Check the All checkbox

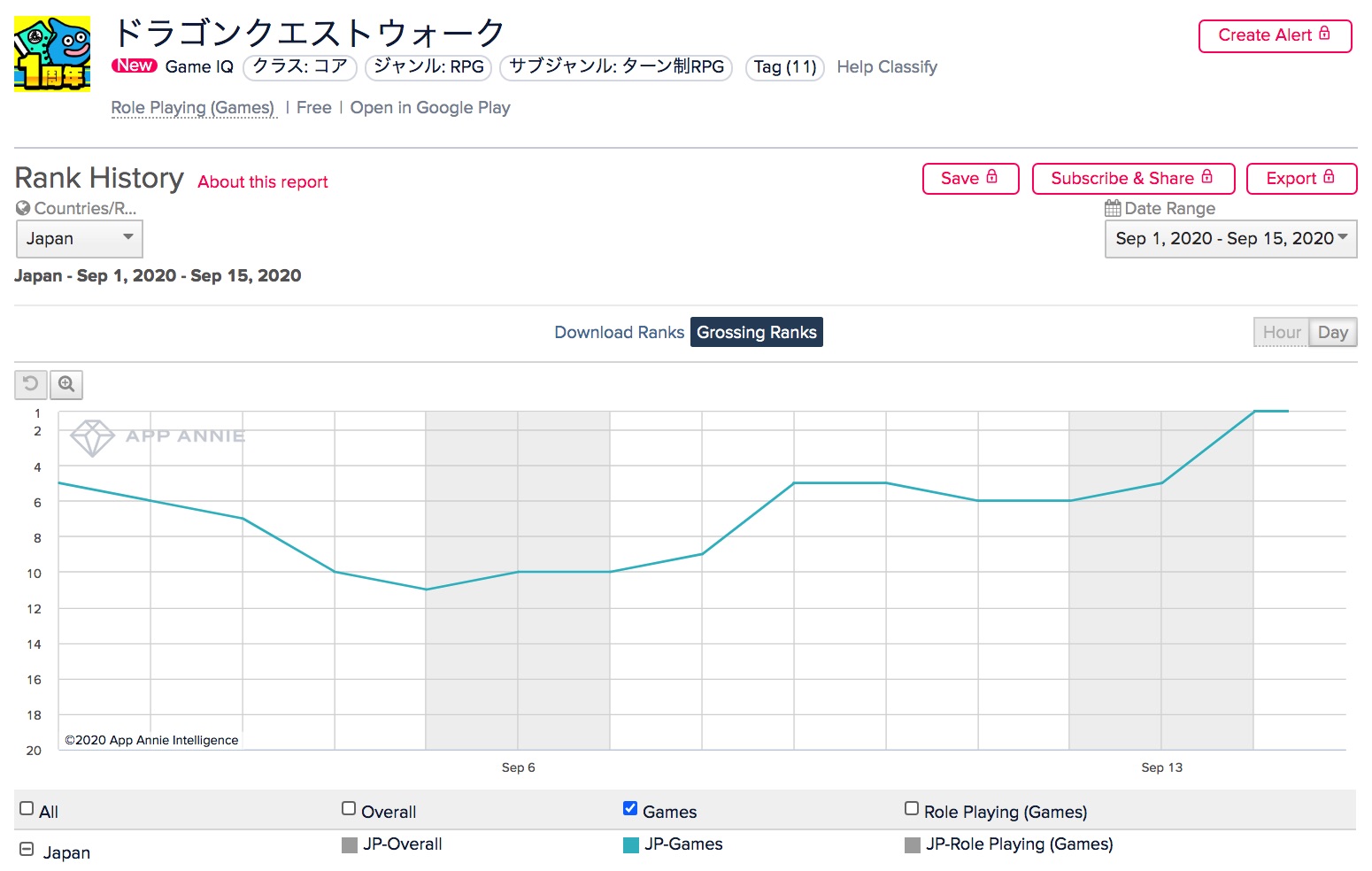[x=27, y=808]
